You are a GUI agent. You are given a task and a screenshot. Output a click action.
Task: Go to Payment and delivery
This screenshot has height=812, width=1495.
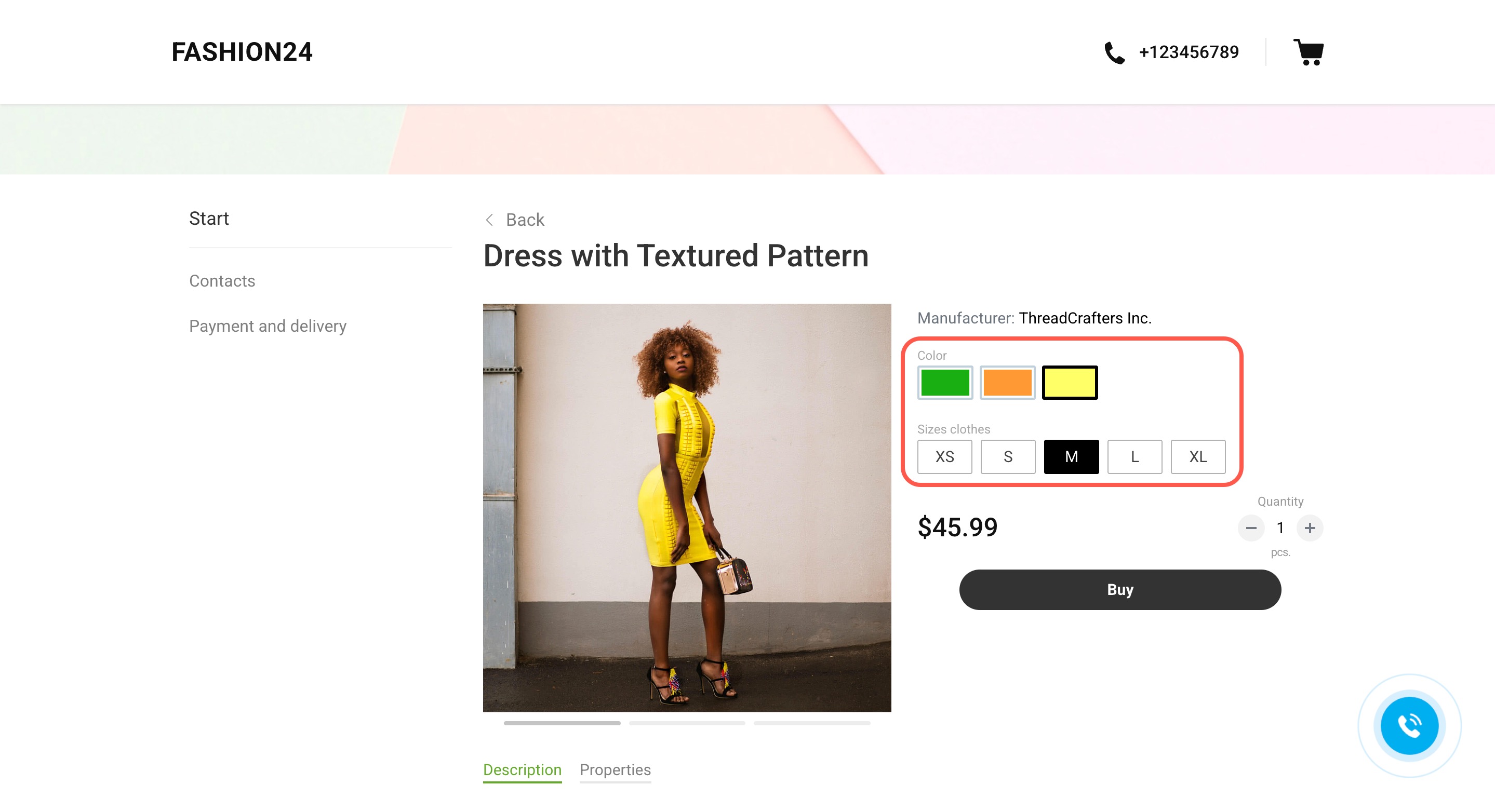268,326
